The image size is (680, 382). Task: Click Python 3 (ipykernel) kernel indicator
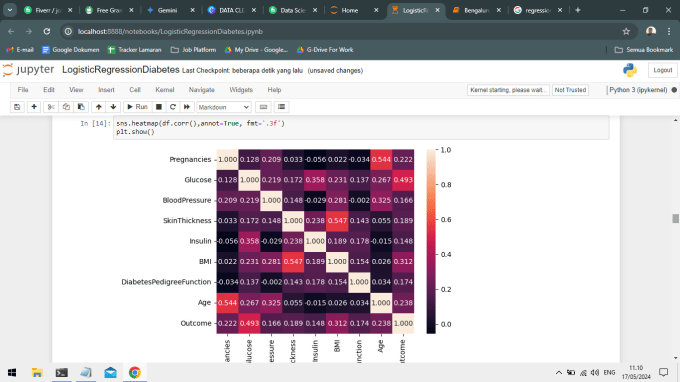(x=638, y=90)
